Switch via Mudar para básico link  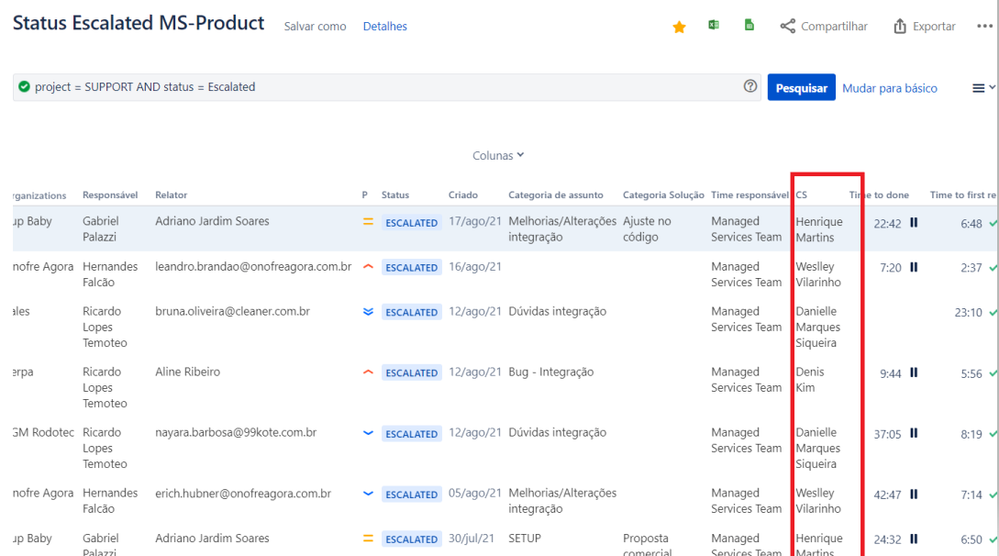[889, 88]
